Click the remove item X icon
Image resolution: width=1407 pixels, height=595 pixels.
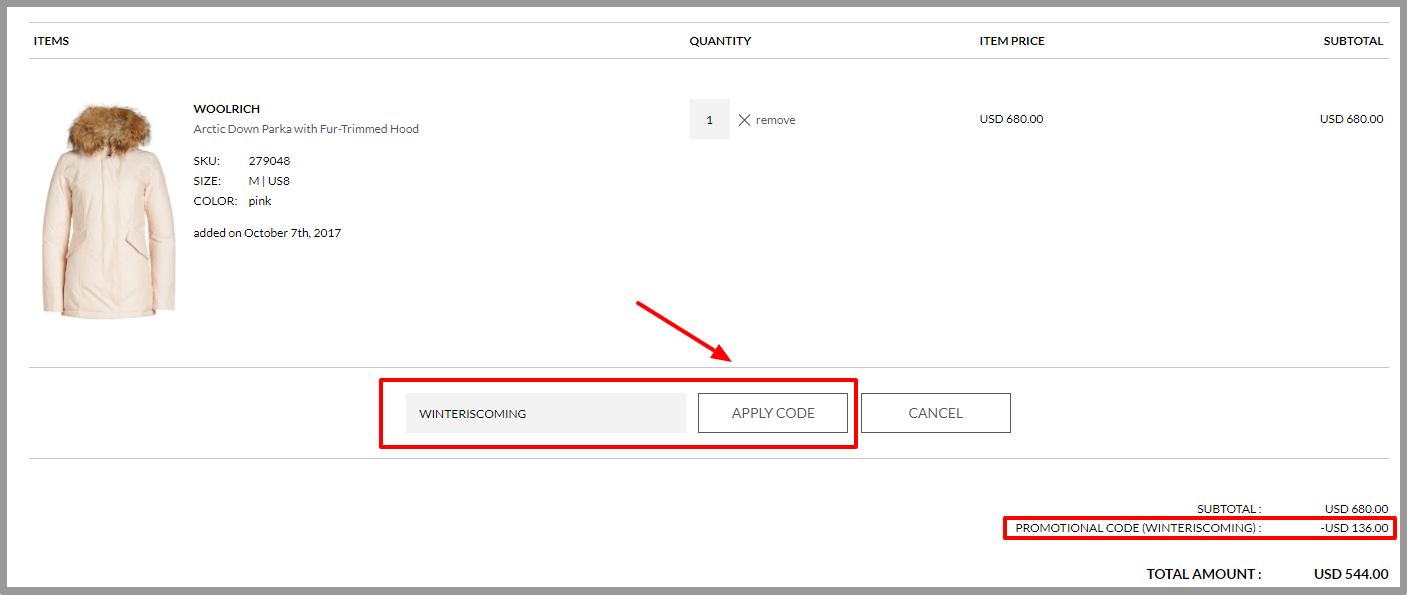pos(744,120)
